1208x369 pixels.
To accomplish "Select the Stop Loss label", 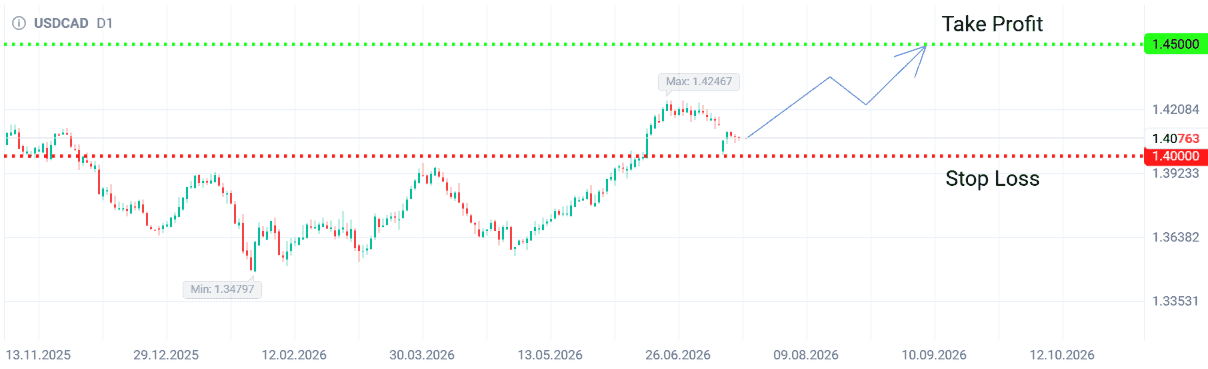I will click(992, 179).
